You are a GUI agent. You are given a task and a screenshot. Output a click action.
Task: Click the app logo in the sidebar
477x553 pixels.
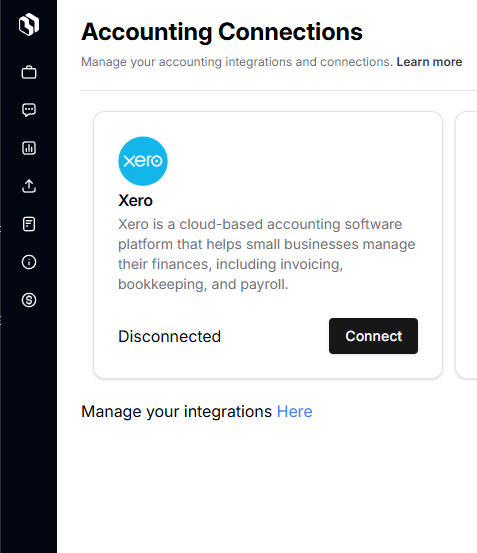pyautogui.click(x=29, y=24)
